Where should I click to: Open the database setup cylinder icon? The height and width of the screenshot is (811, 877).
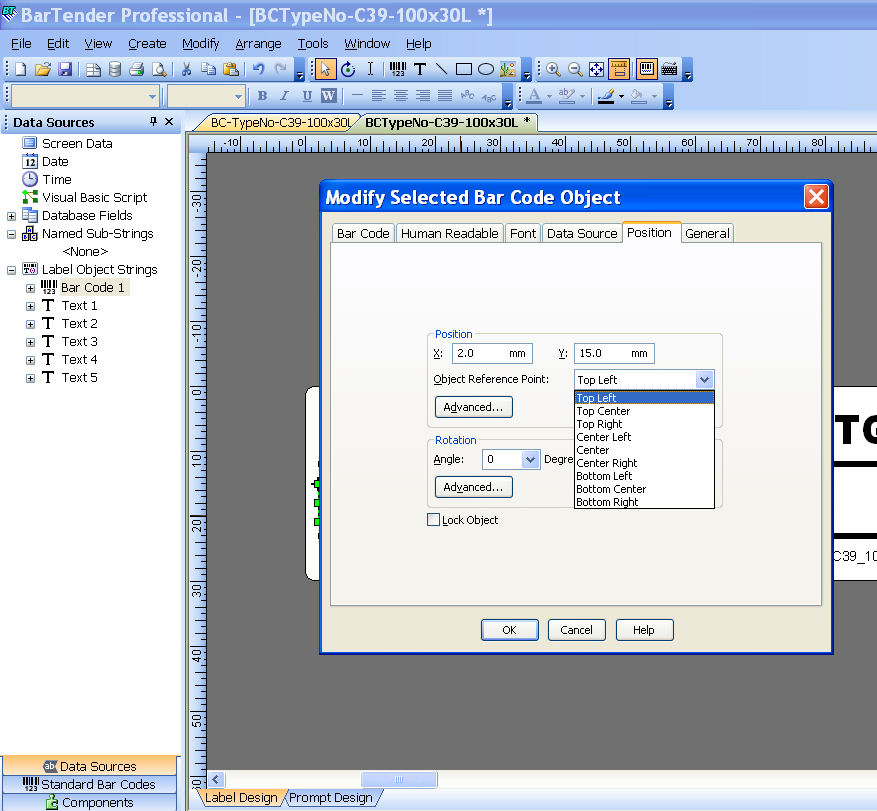click(115, 69)
